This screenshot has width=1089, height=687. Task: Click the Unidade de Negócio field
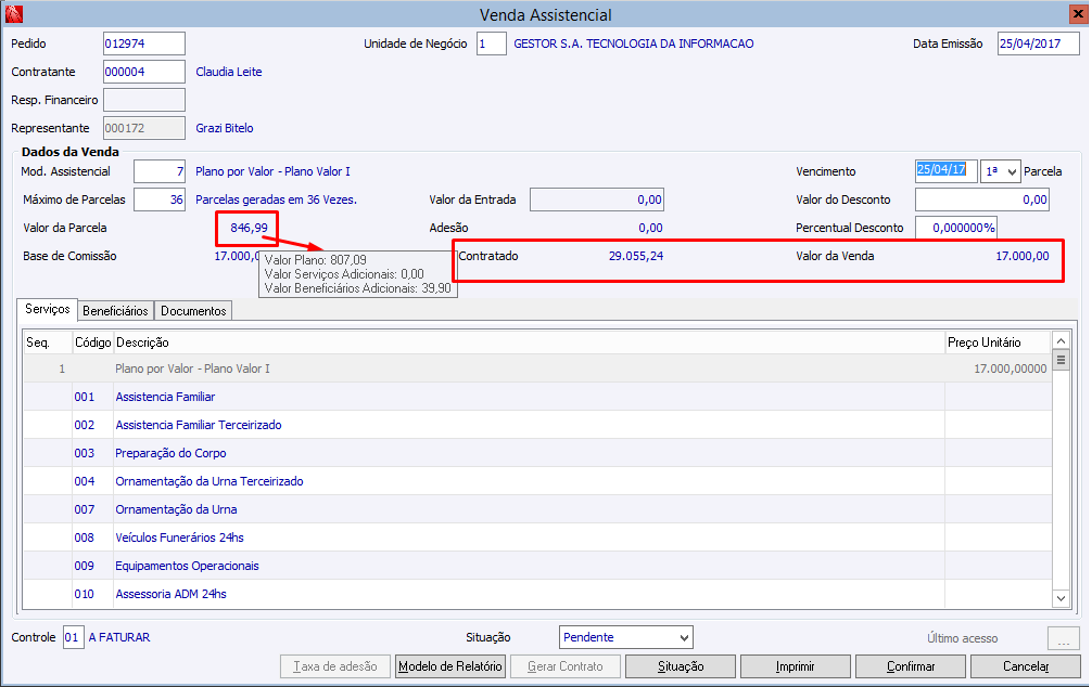point(491,43)
